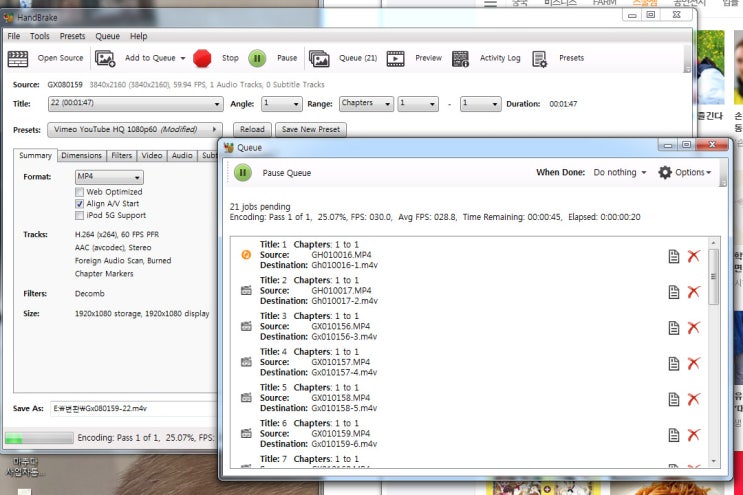Click the green Pause Queue icon
743x495 pixels.
[243, 173]
